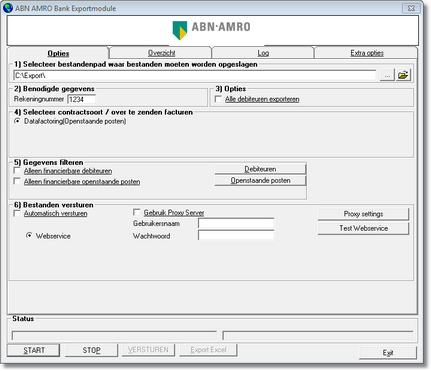The height and width of the screenshot is (371, 431).
Task: Open the folder browse icon
Action: point(403,75)
